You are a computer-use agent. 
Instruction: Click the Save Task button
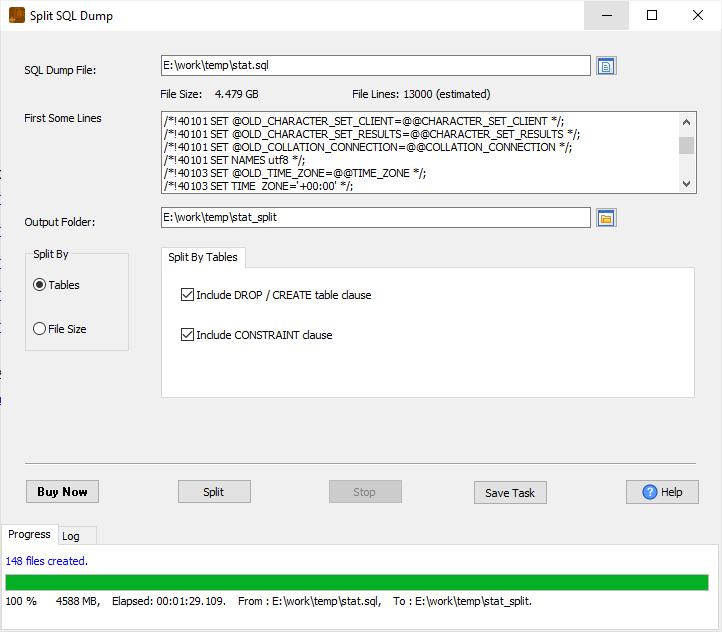[510, 492]
